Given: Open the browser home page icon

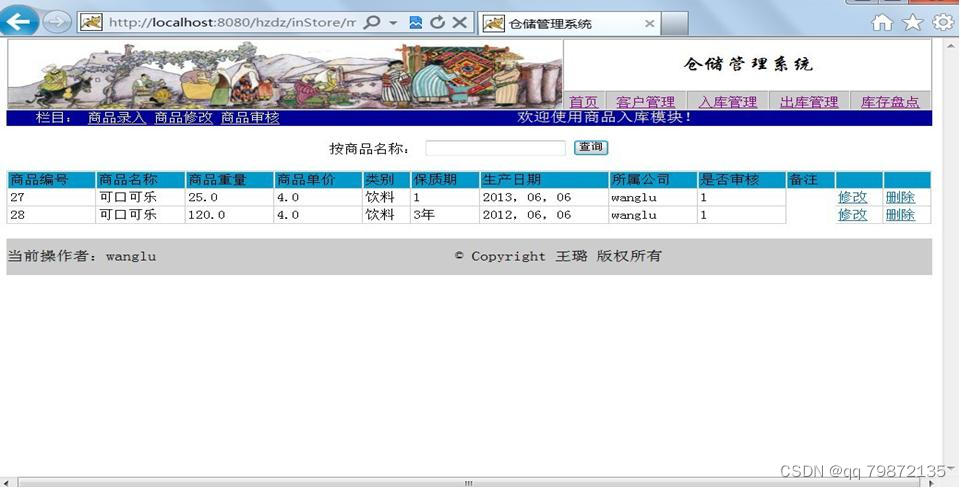Looking at the screenshot, I should point(882,22).
